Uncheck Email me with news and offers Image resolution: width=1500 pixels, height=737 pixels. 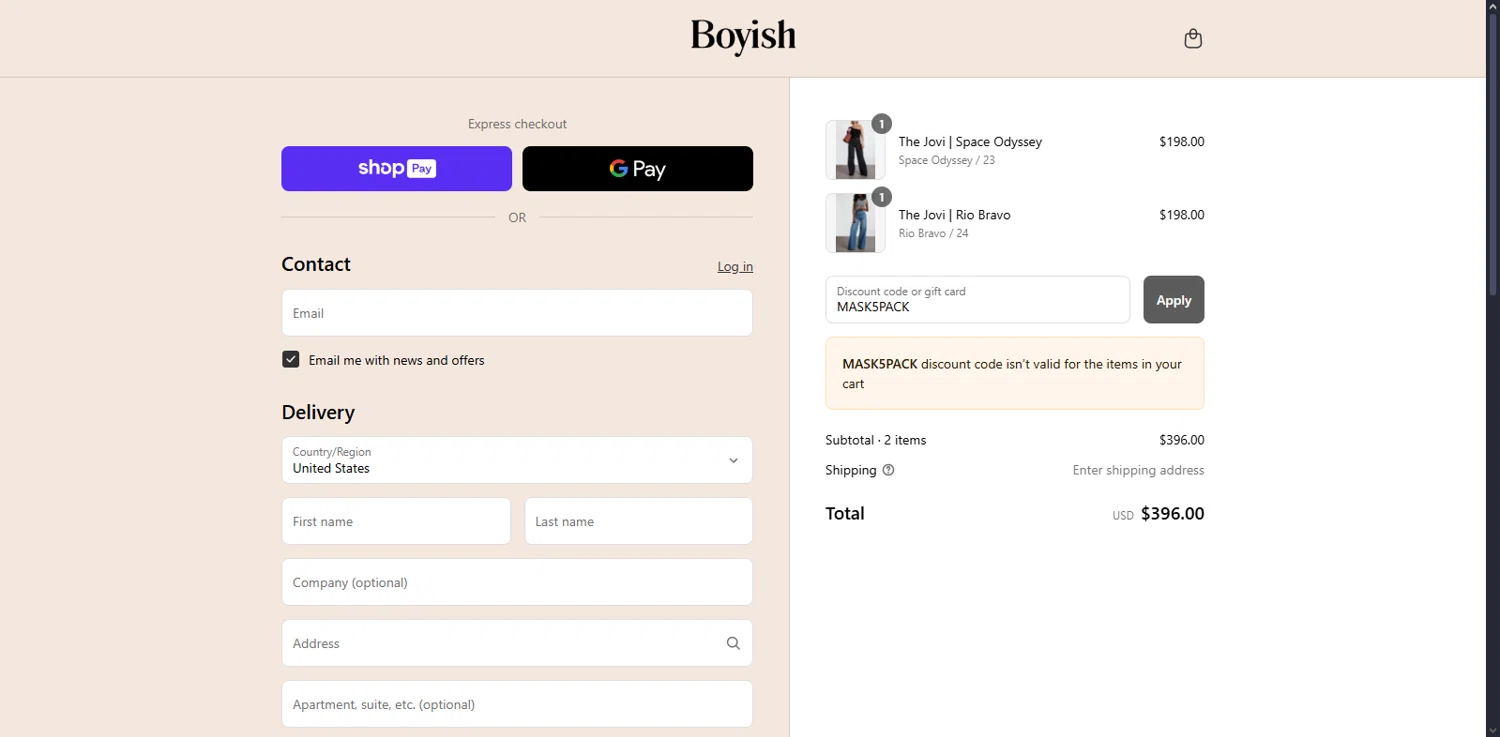[x=291, y=360]
